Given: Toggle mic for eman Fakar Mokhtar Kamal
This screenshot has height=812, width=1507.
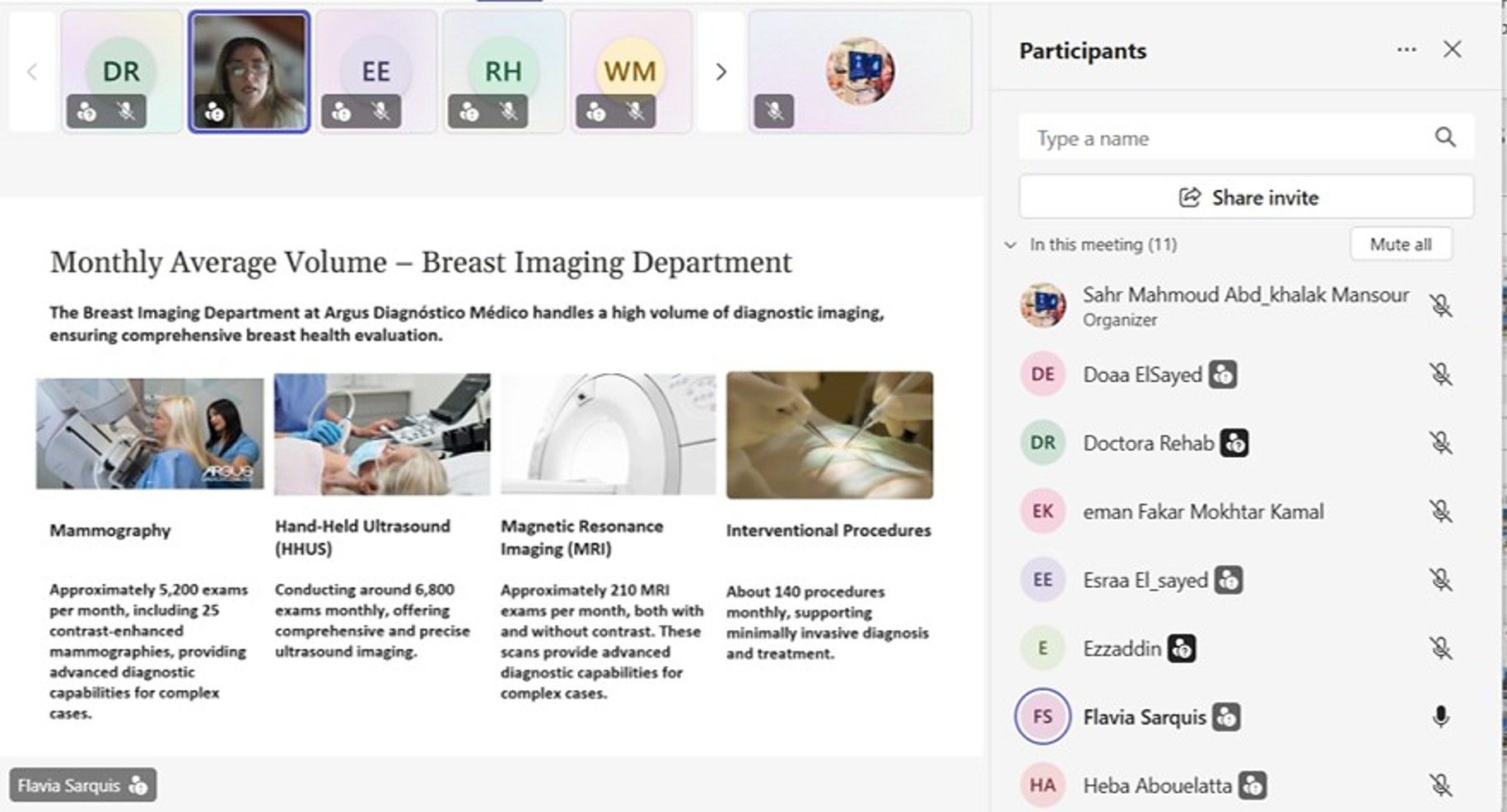Looking at the screenshot, I should (x=1440, y=511).
